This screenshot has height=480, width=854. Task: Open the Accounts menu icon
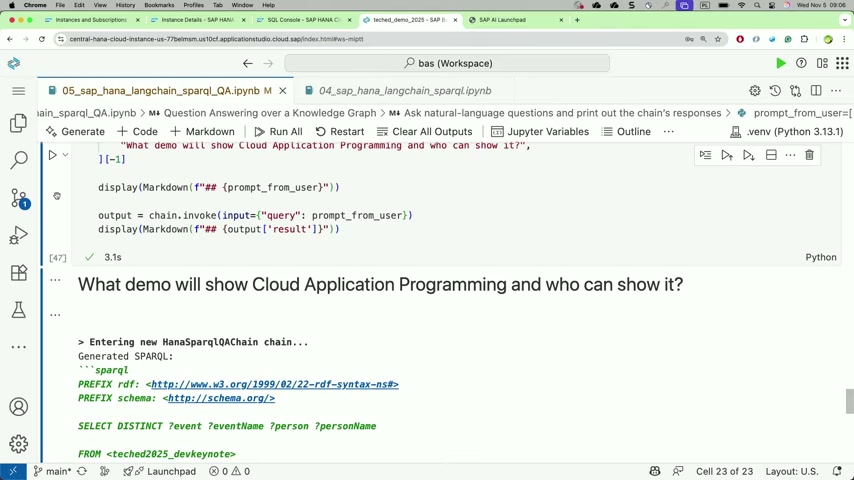pos(19,407)
